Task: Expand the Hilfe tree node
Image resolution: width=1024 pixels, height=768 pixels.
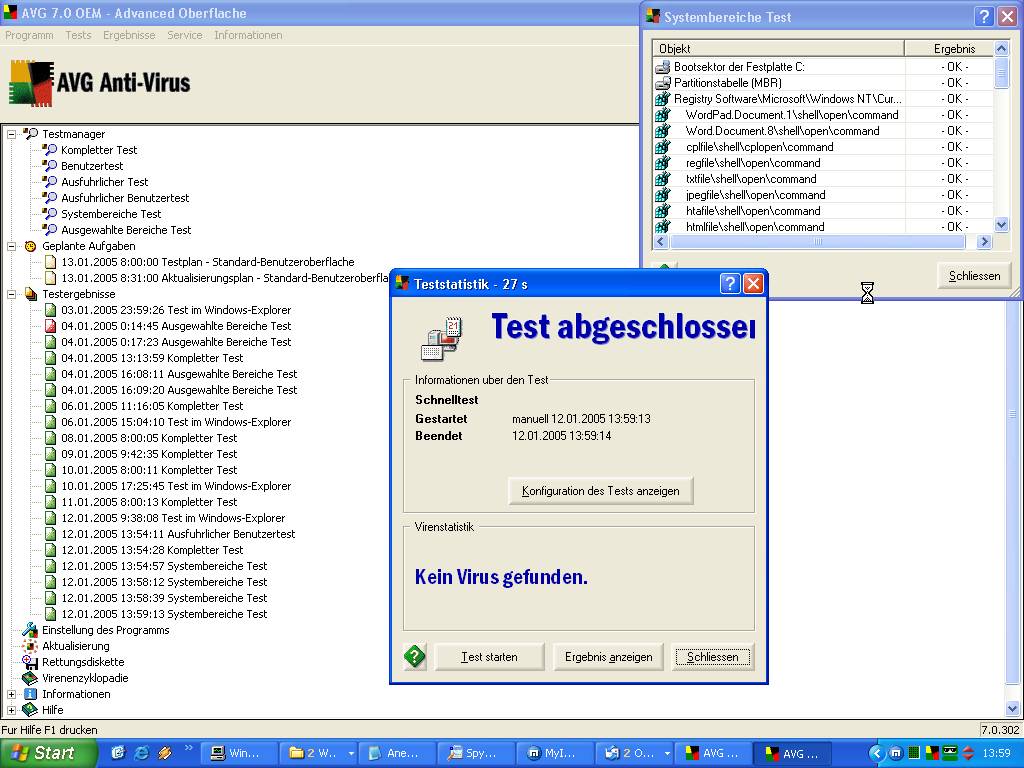Action: (x=12, y=710)
